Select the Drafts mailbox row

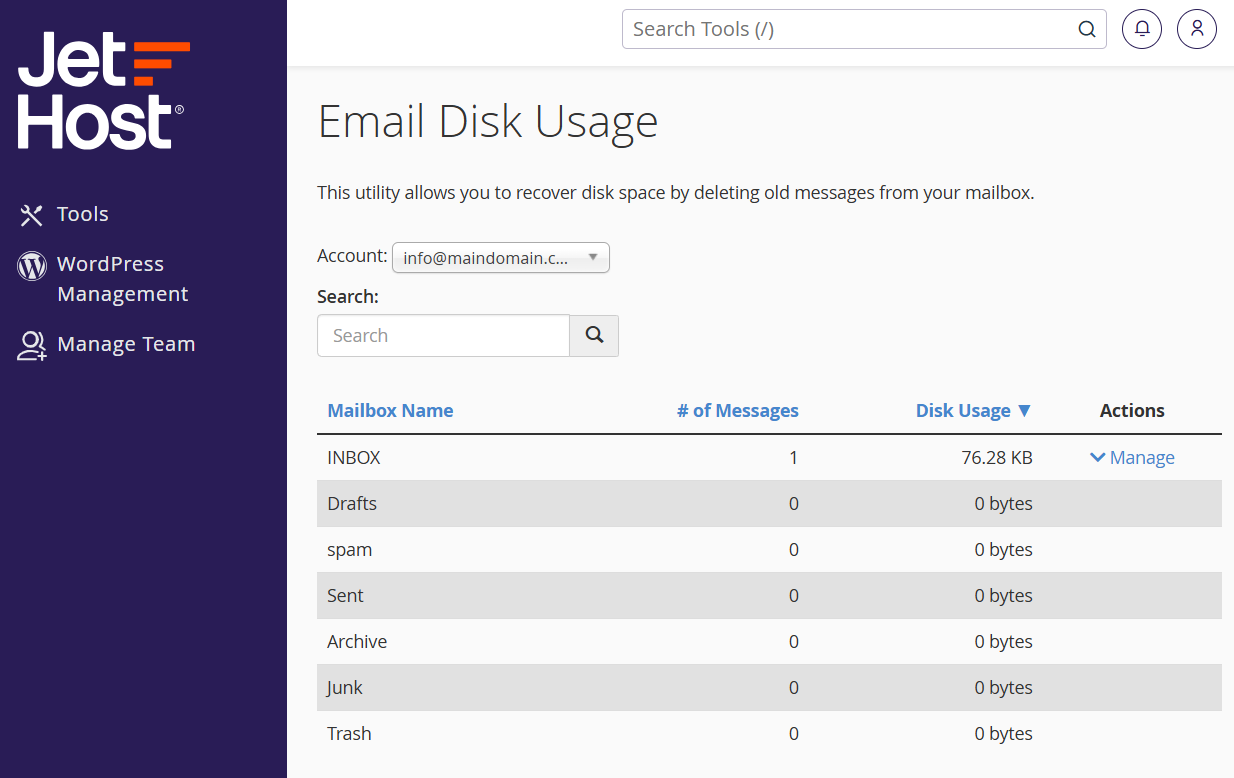click(x=769, y=504)
